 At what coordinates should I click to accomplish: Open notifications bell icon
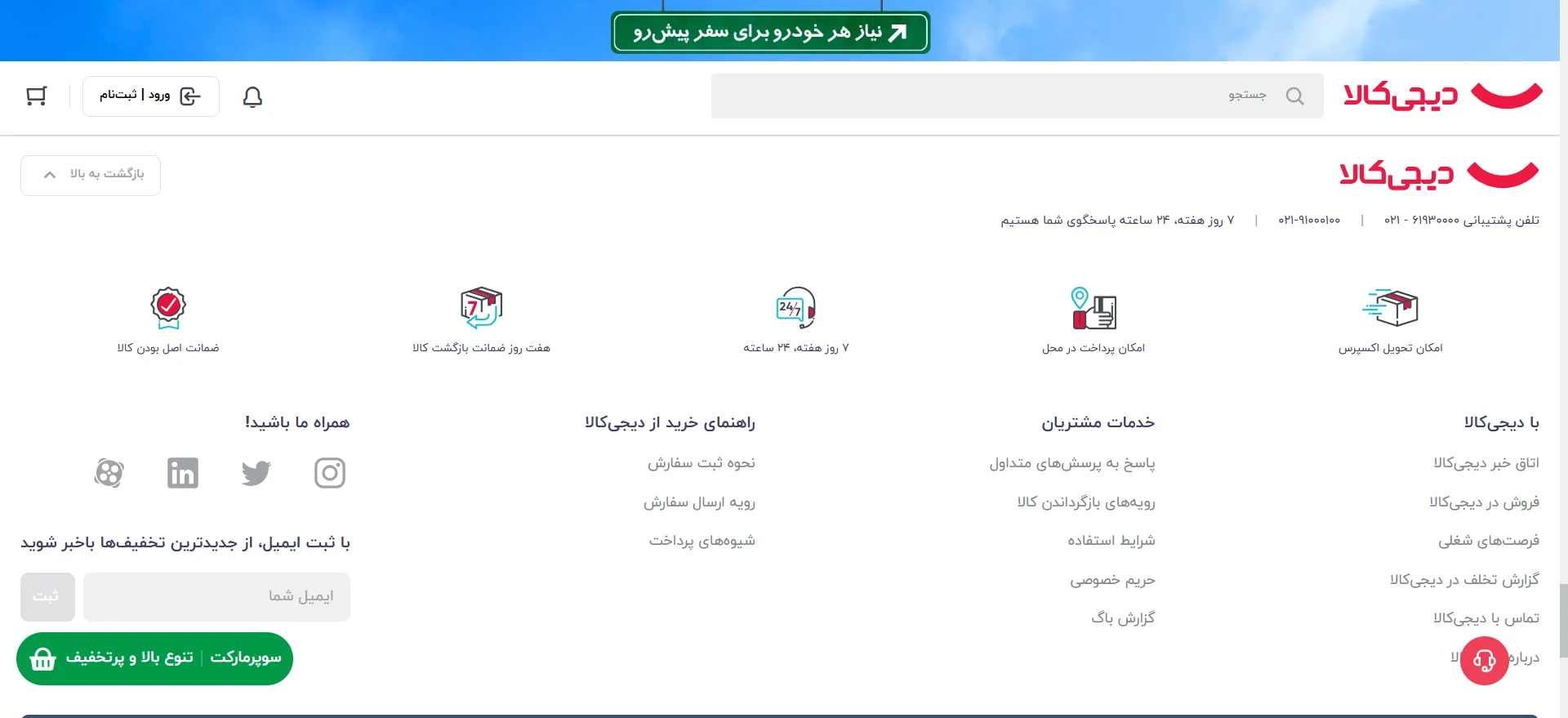tap(252, 97)
